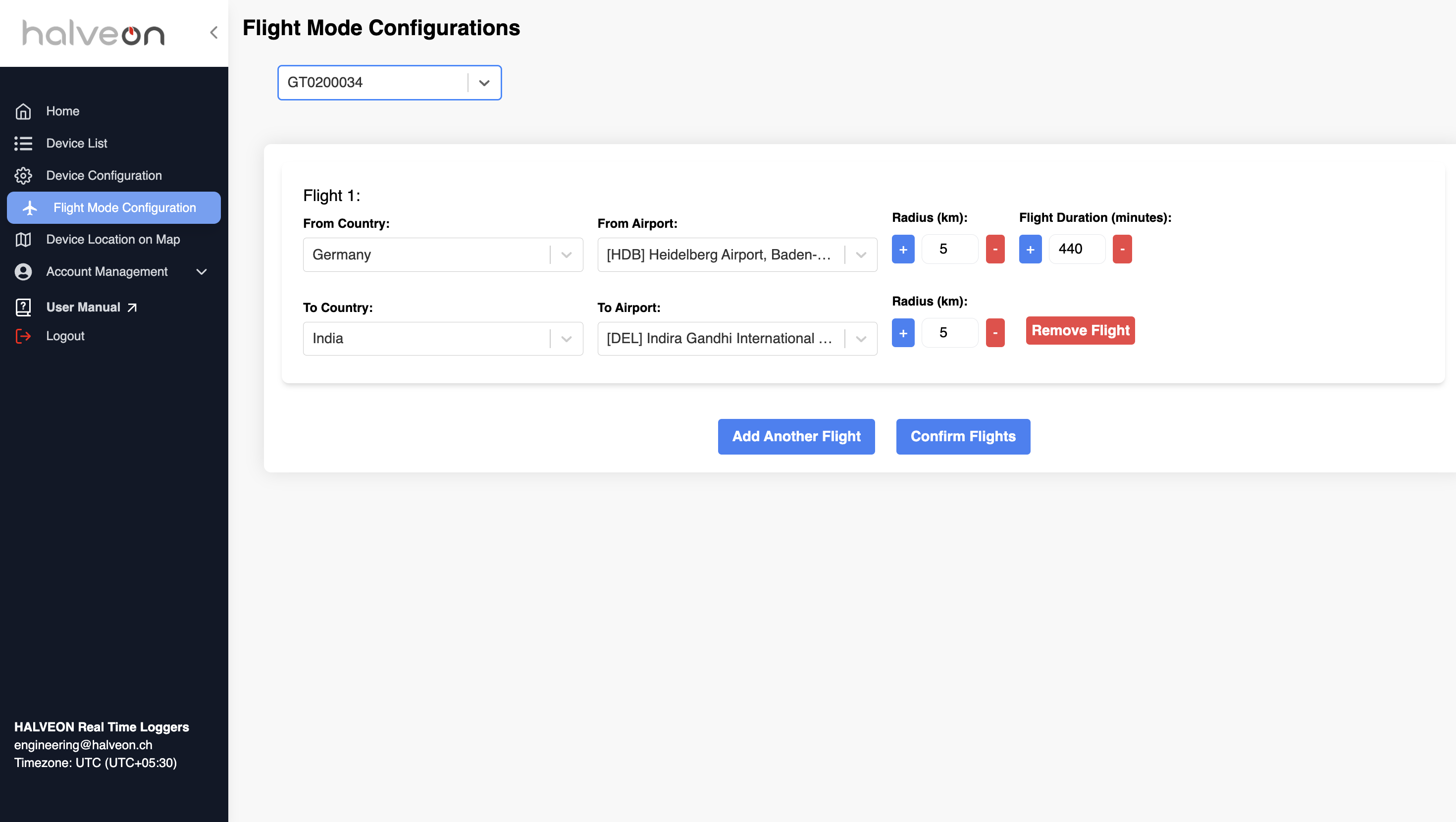
Task: Click the 'From Country:' label
Action: click(x=347, y=224)
